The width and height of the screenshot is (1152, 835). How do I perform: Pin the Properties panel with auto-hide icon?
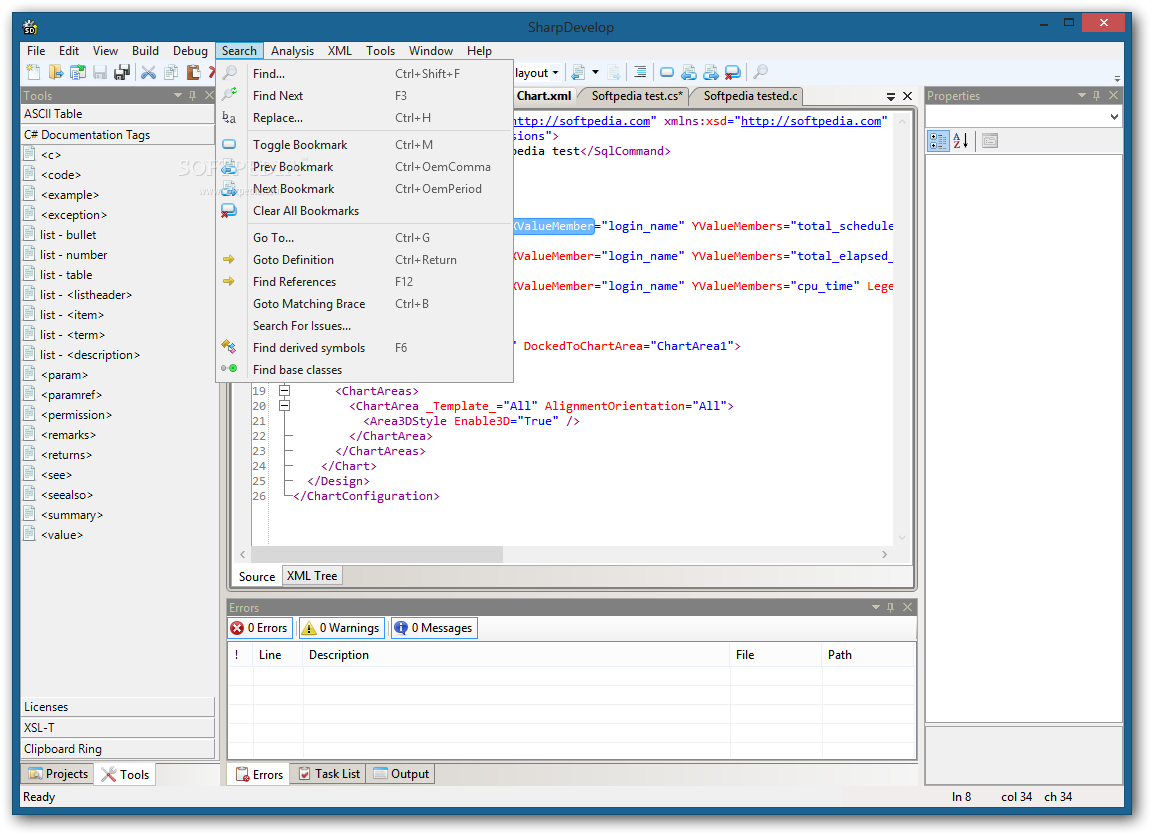point(1096,95)
